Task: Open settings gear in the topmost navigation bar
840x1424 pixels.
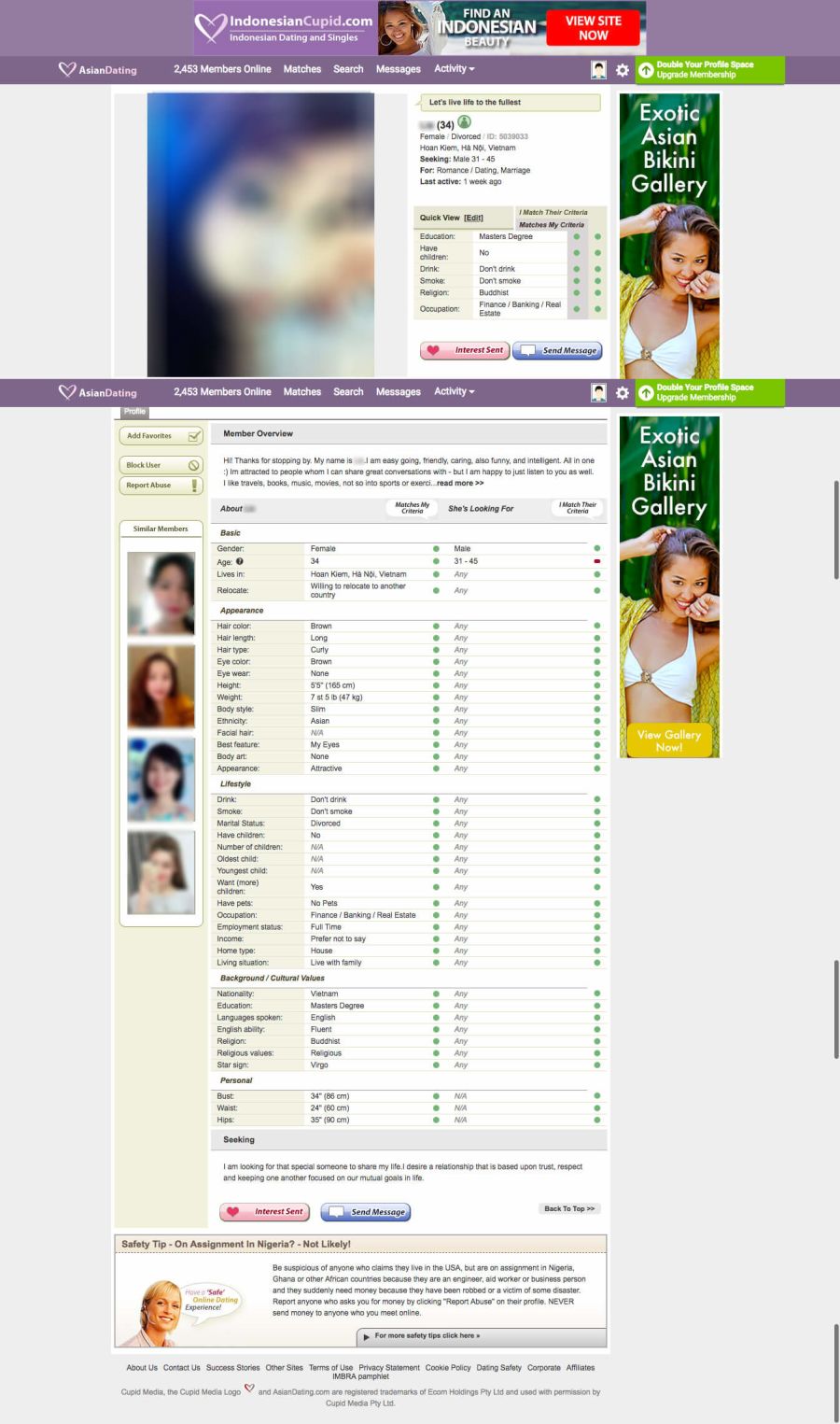Action: tap(623, 70)
